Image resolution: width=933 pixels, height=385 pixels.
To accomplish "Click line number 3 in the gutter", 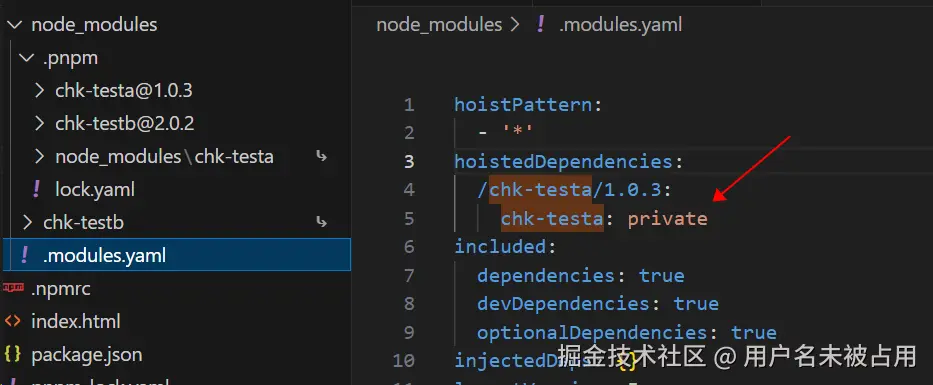I will (x=408, y=162).
